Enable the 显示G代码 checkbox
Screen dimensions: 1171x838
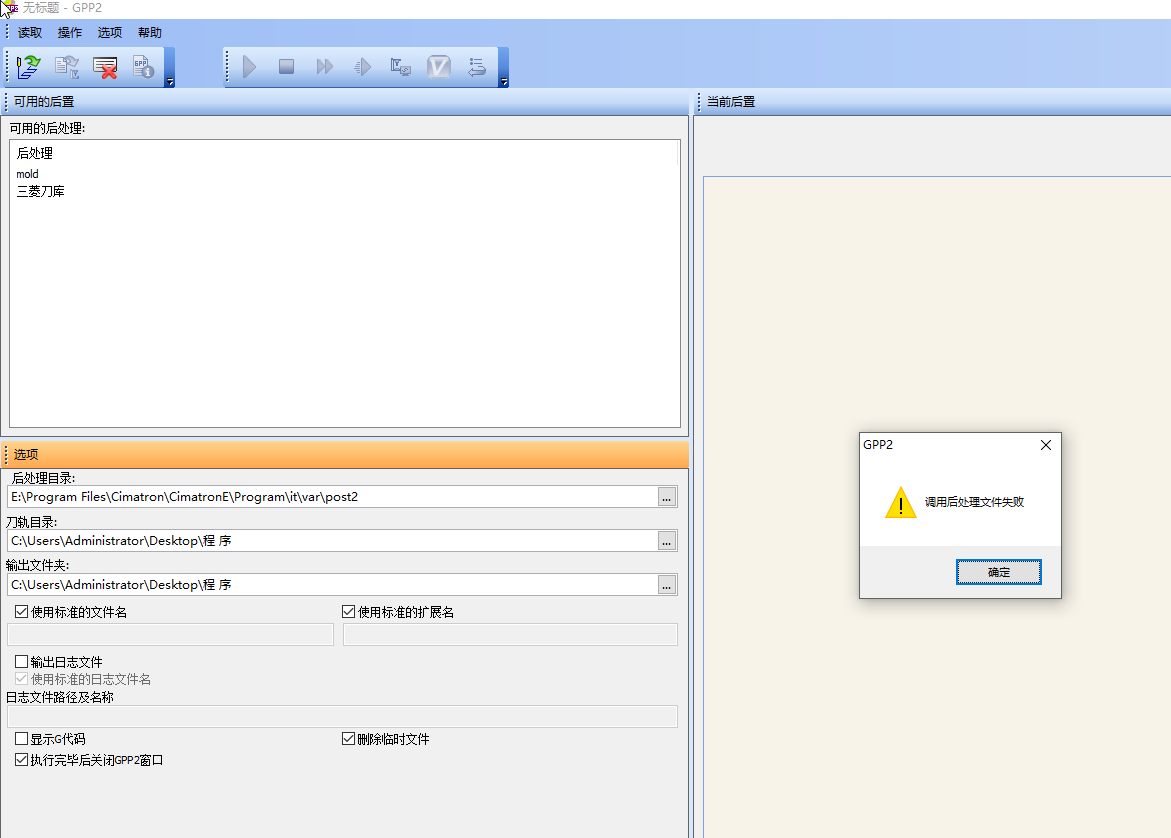(22, 739)
